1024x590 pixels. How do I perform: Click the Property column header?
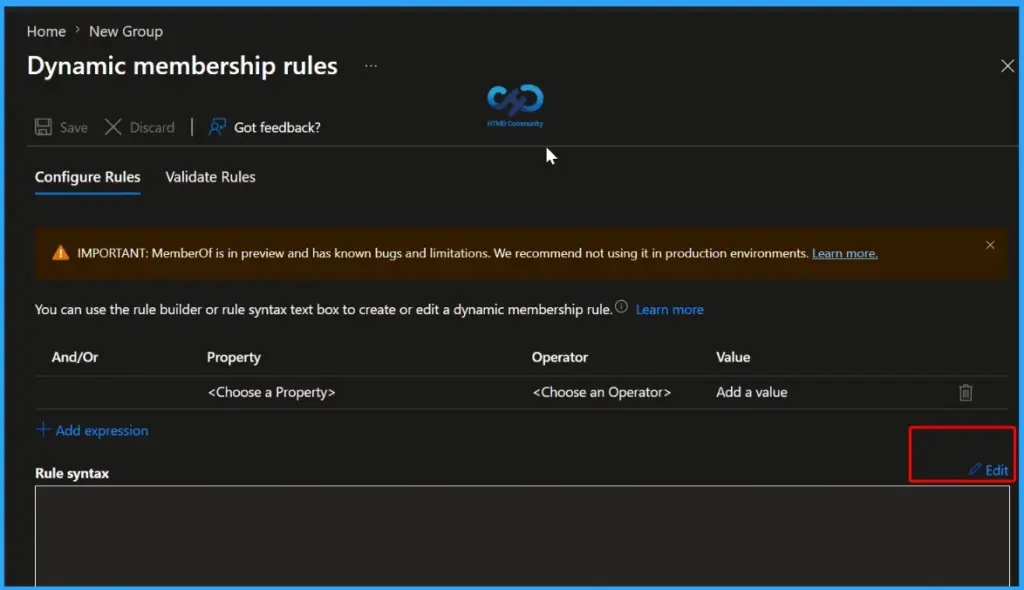(x=234, y=357)
